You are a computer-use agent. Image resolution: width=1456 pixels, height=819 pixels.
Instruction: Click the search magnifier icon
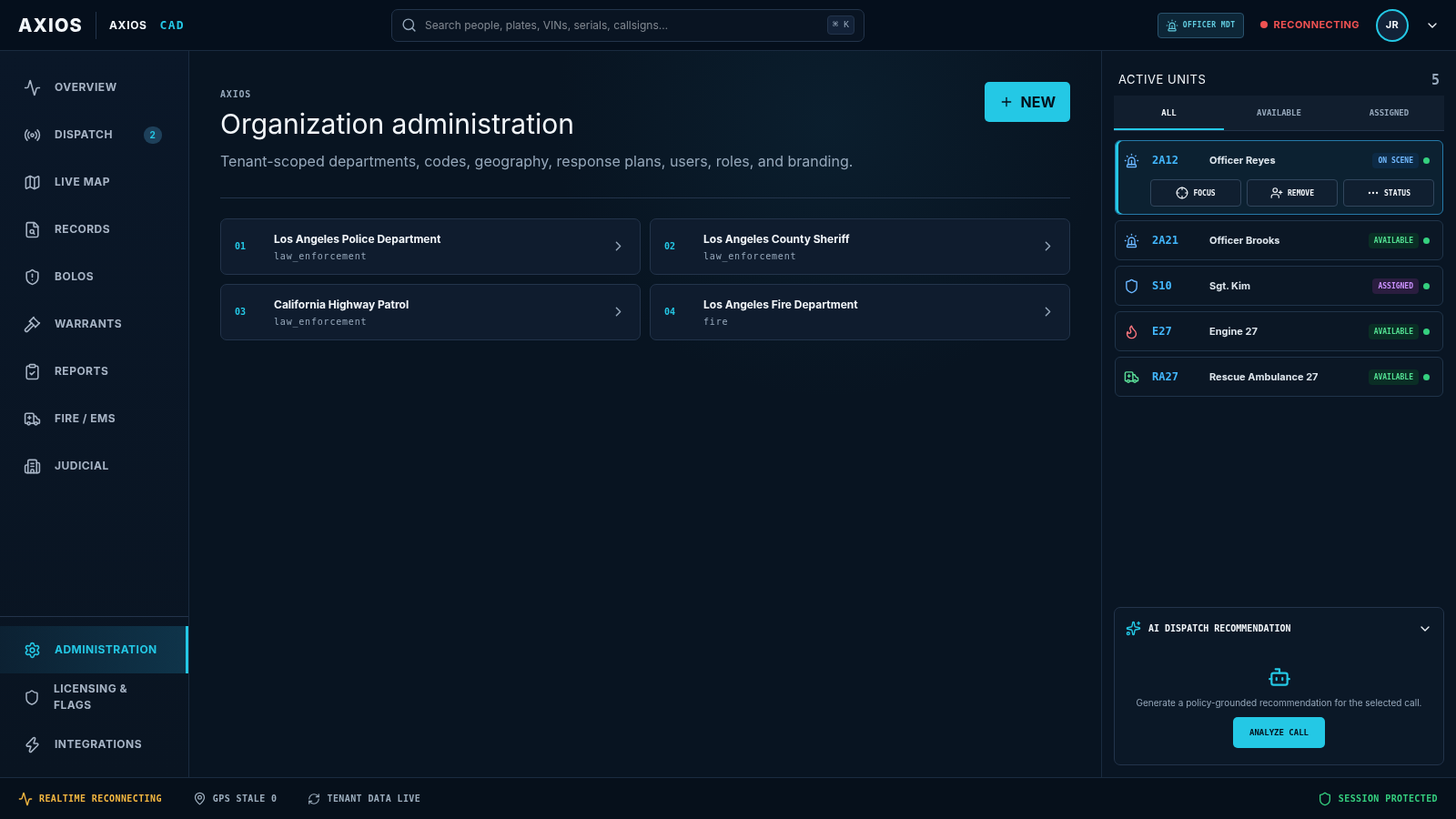(x=409, y=25)
